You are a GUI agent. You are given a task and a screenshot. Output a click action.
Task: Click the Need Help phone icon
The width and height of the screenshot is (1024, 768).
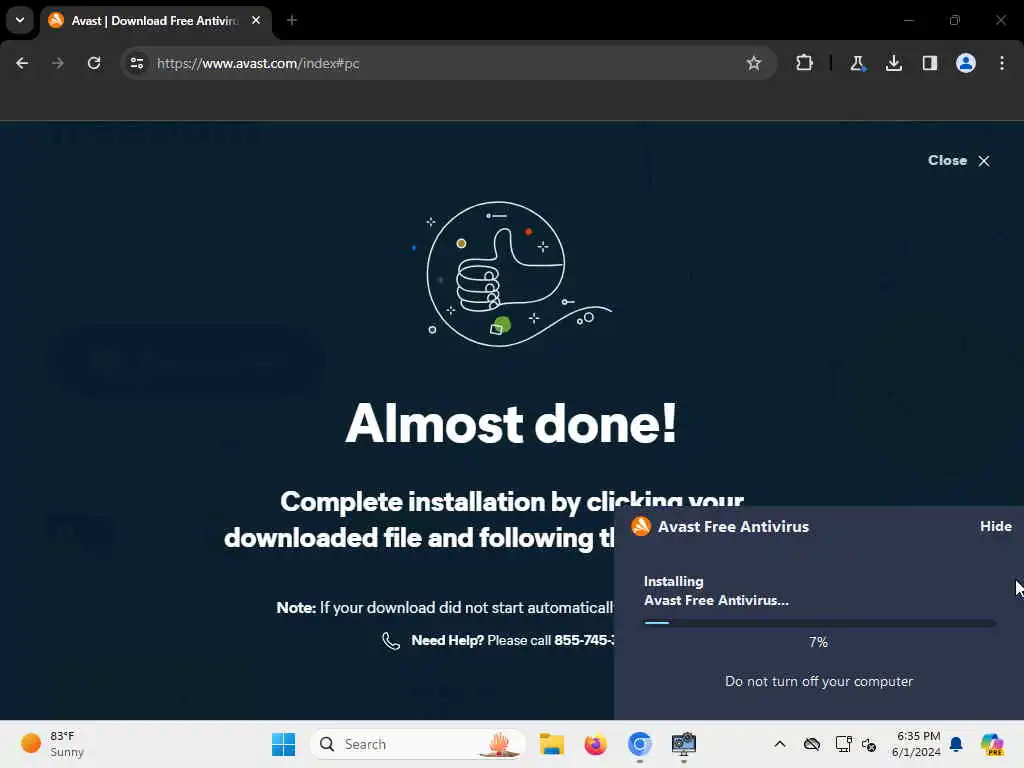[391, 641]
